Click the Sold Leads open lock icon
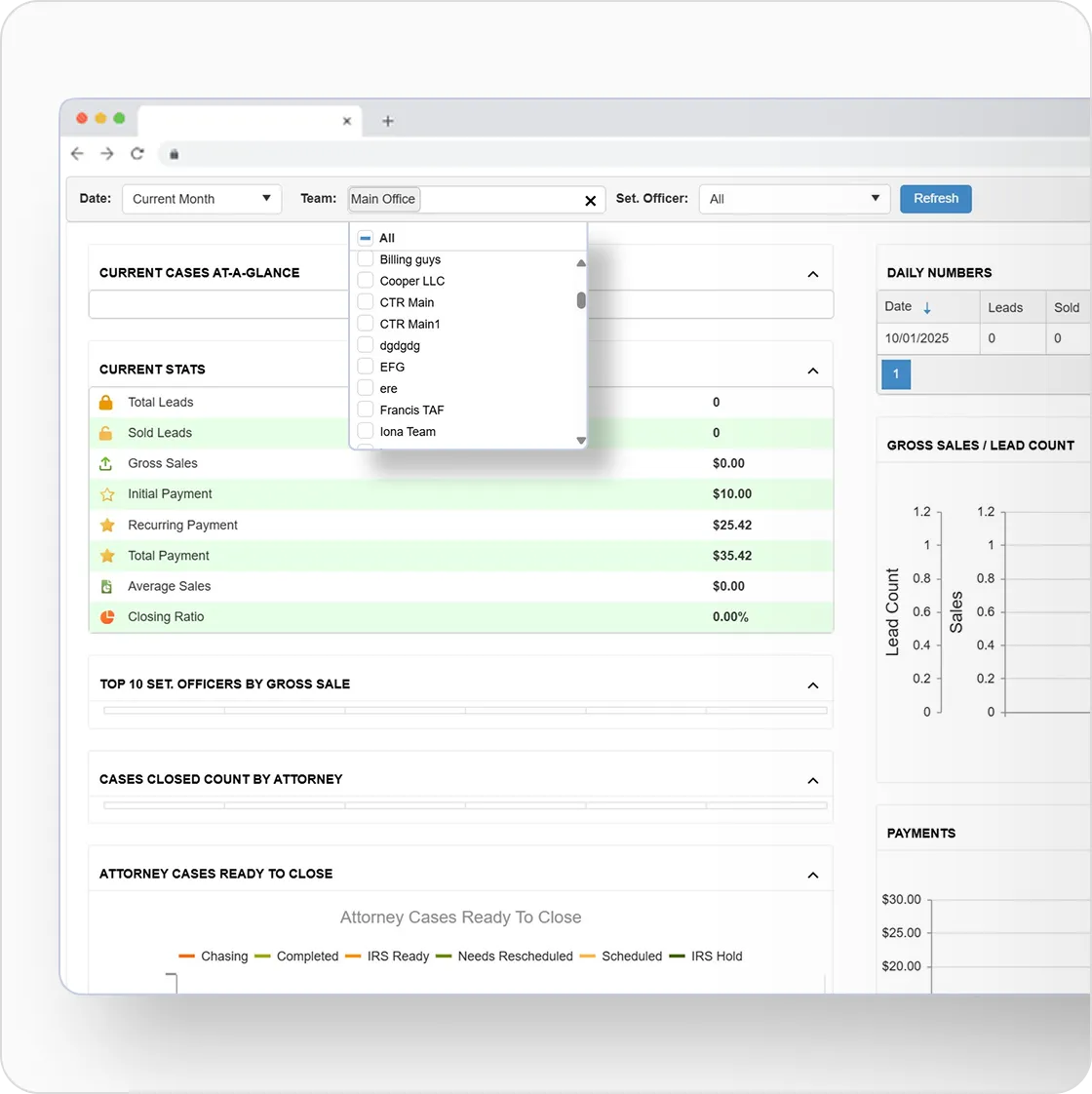The width and height of the screenshot is (1092, 1094). click(106, 432)
